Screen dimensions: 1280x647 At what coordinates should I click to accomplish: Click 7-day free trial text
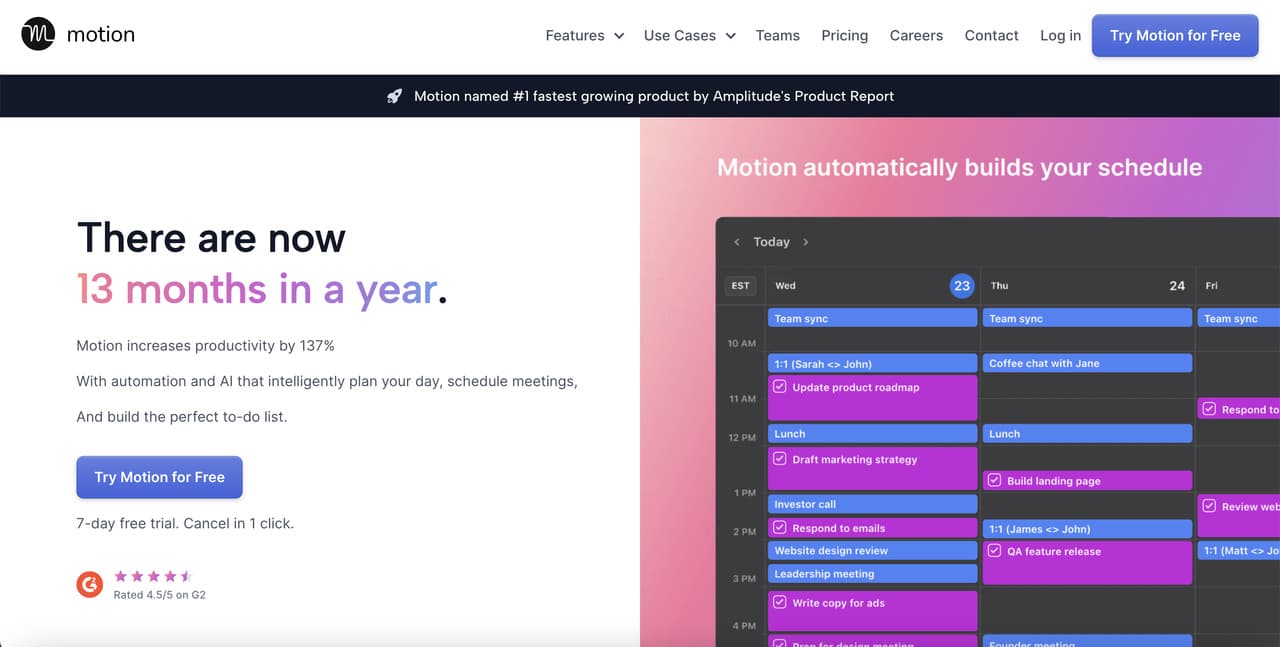pyautogui.click(x=185, y=523)
